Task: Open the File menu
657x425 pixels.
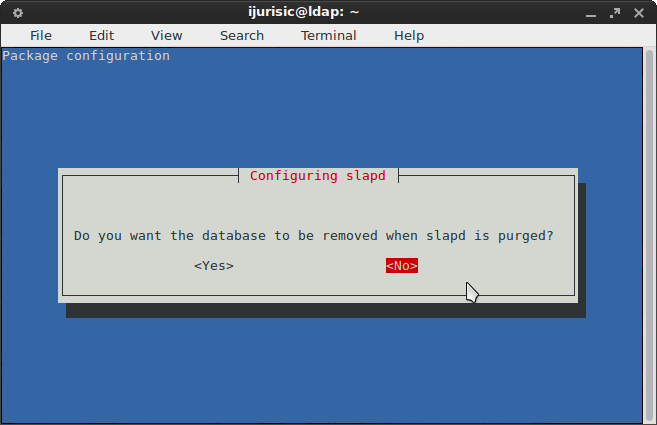Action: [x=41, y=36]
